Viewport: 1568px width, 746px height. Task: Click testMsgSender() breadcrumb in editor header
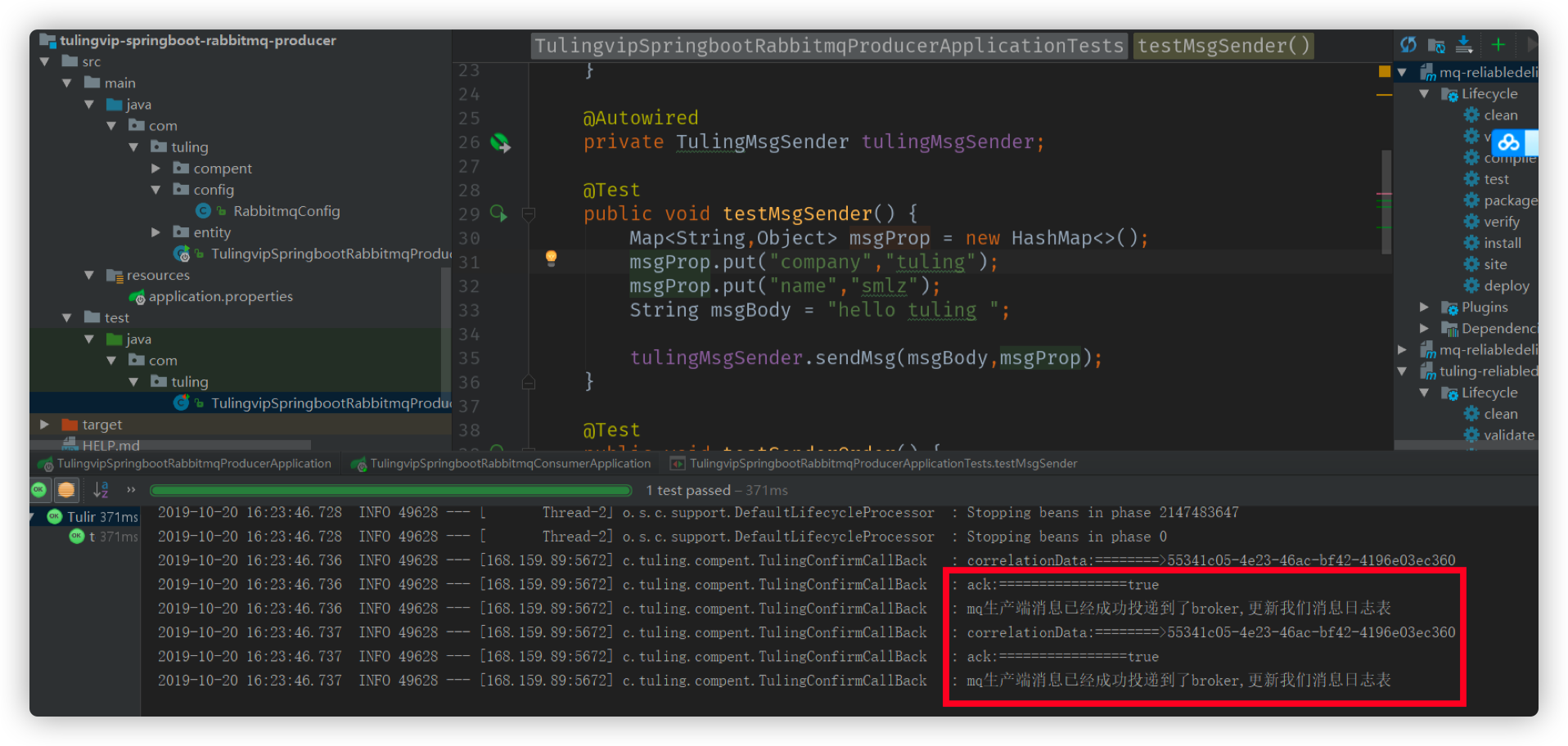[x=1223, y=46]
